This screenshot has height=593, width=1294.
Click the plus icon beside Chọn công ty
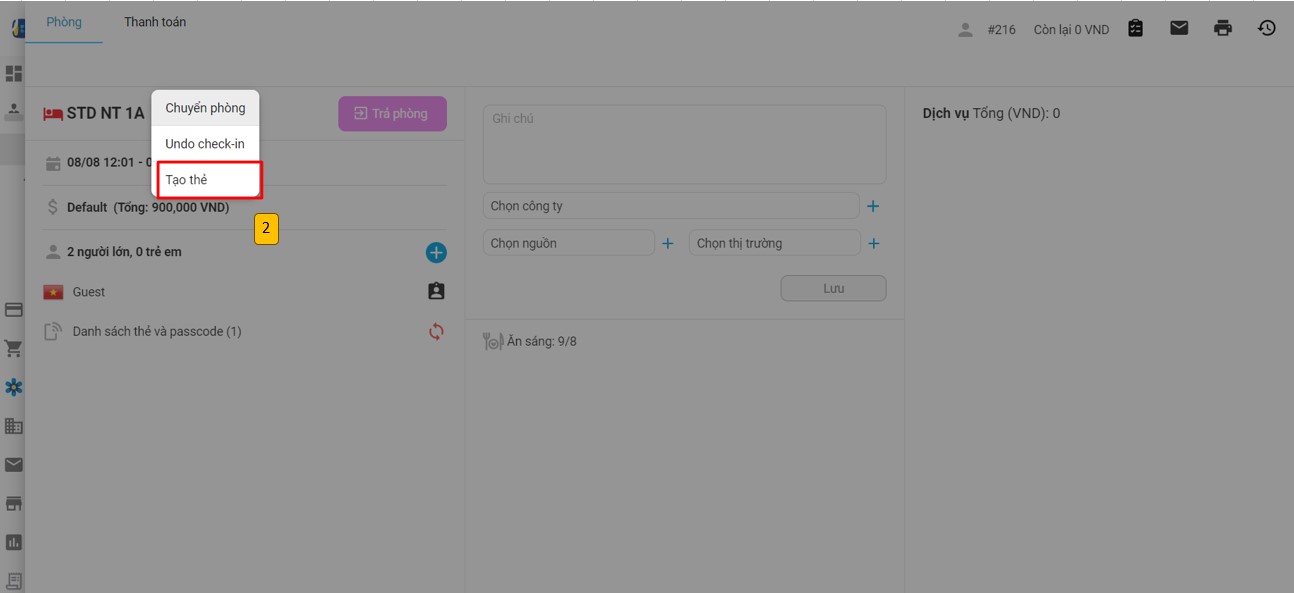[873, 206]
